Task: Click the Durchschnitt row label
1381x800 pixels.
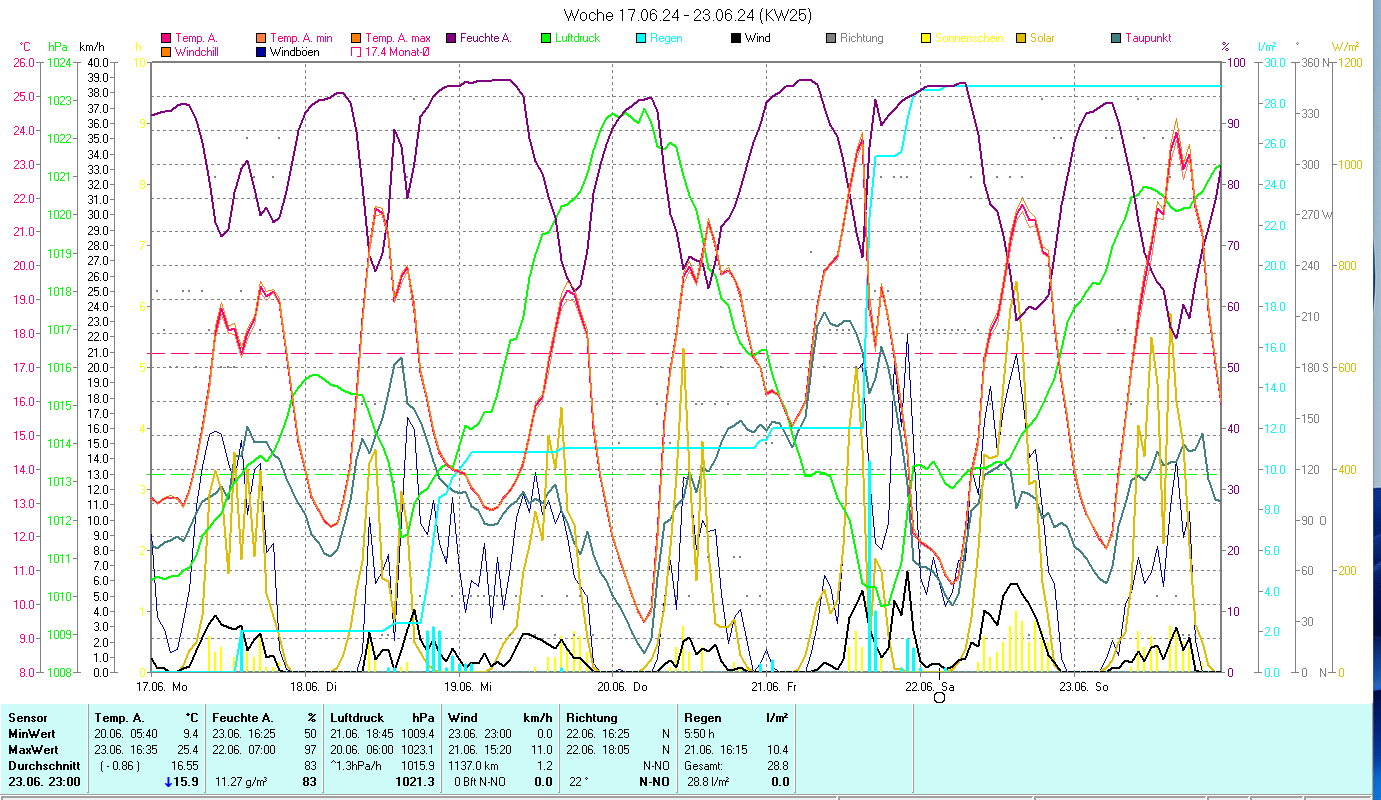Action: point(42,766)
